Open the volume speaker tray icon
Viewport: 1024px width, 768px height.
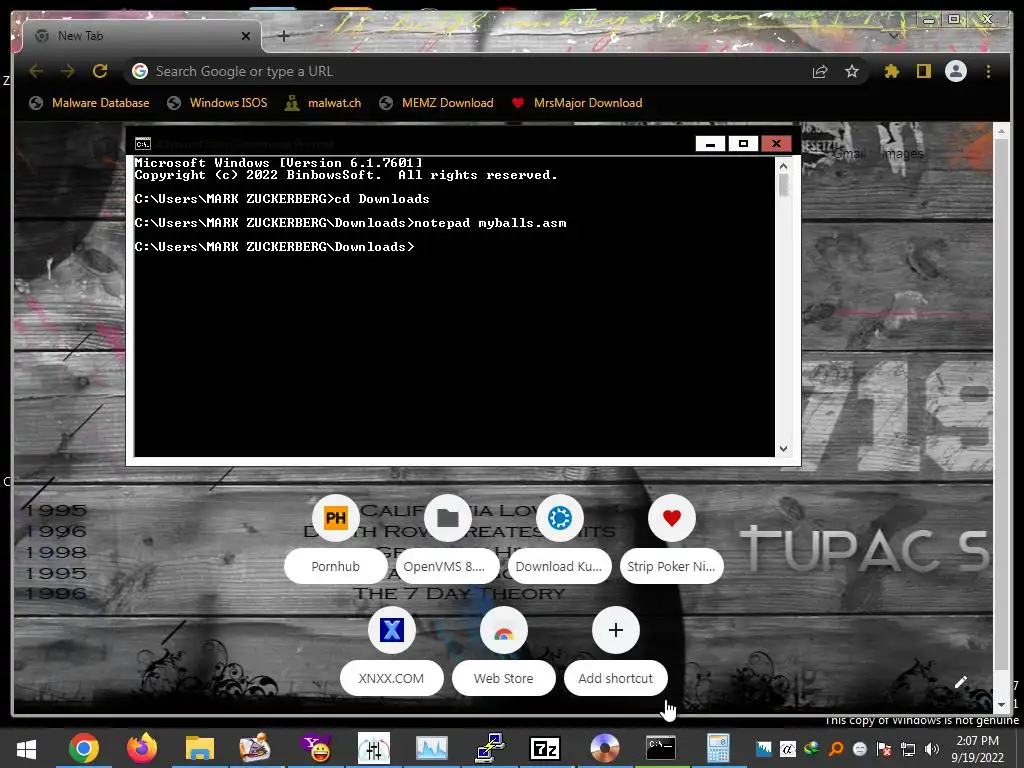pos(932,749)
